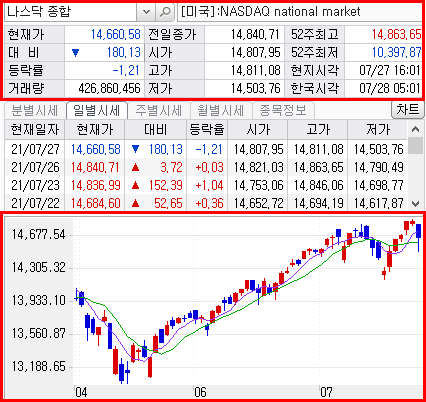The width and height of the screenshot is (426, 402).
Task: Click the magnifier search icon
Action: (165, 12)
